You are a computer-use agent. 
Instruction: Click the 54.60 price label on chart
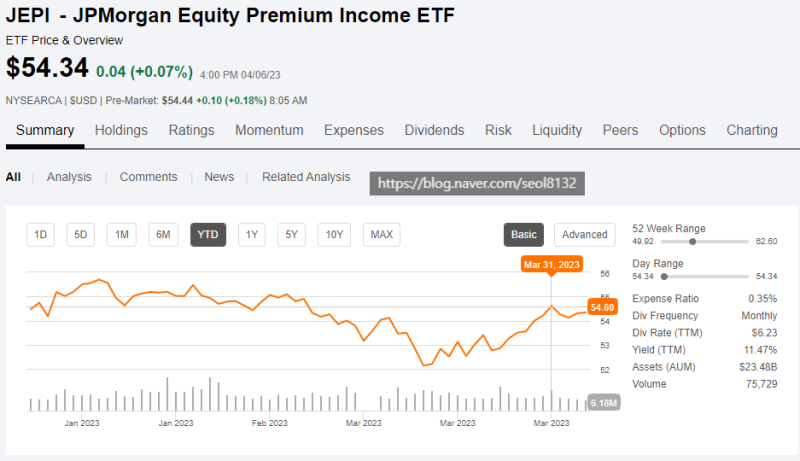pos(601,307)
